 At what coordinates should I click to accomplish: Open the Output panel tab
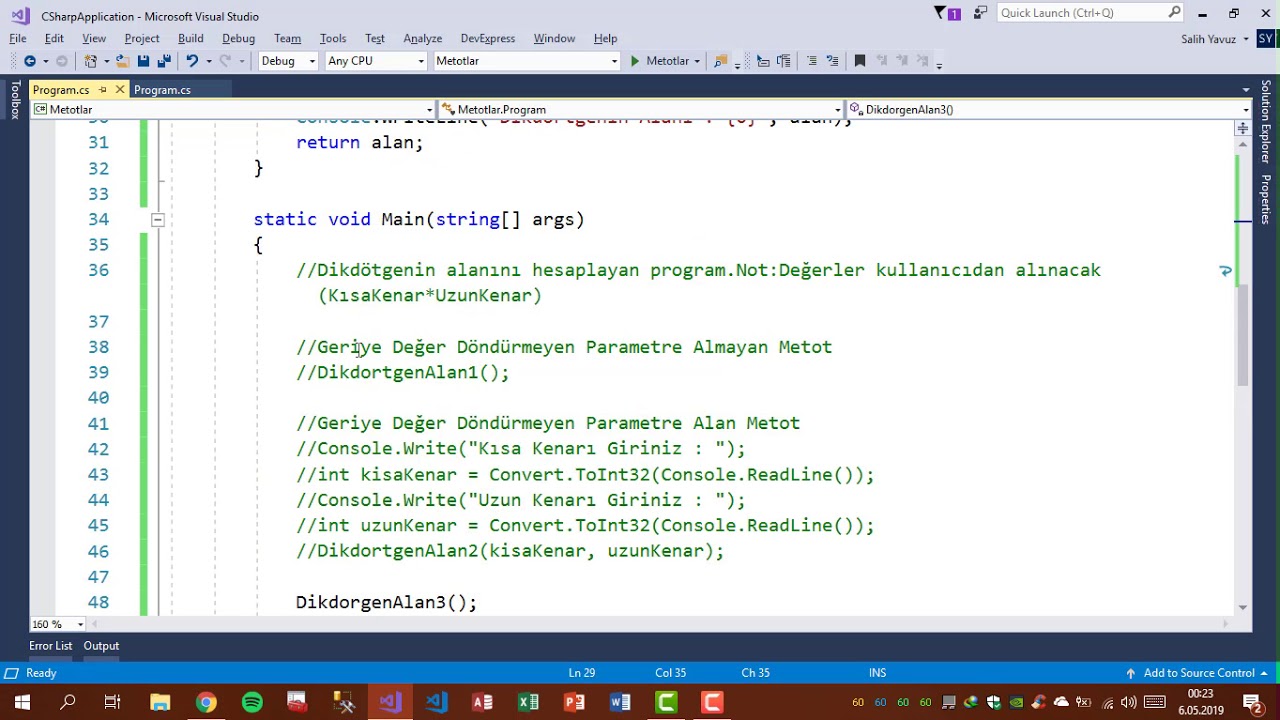coord(101,646)
